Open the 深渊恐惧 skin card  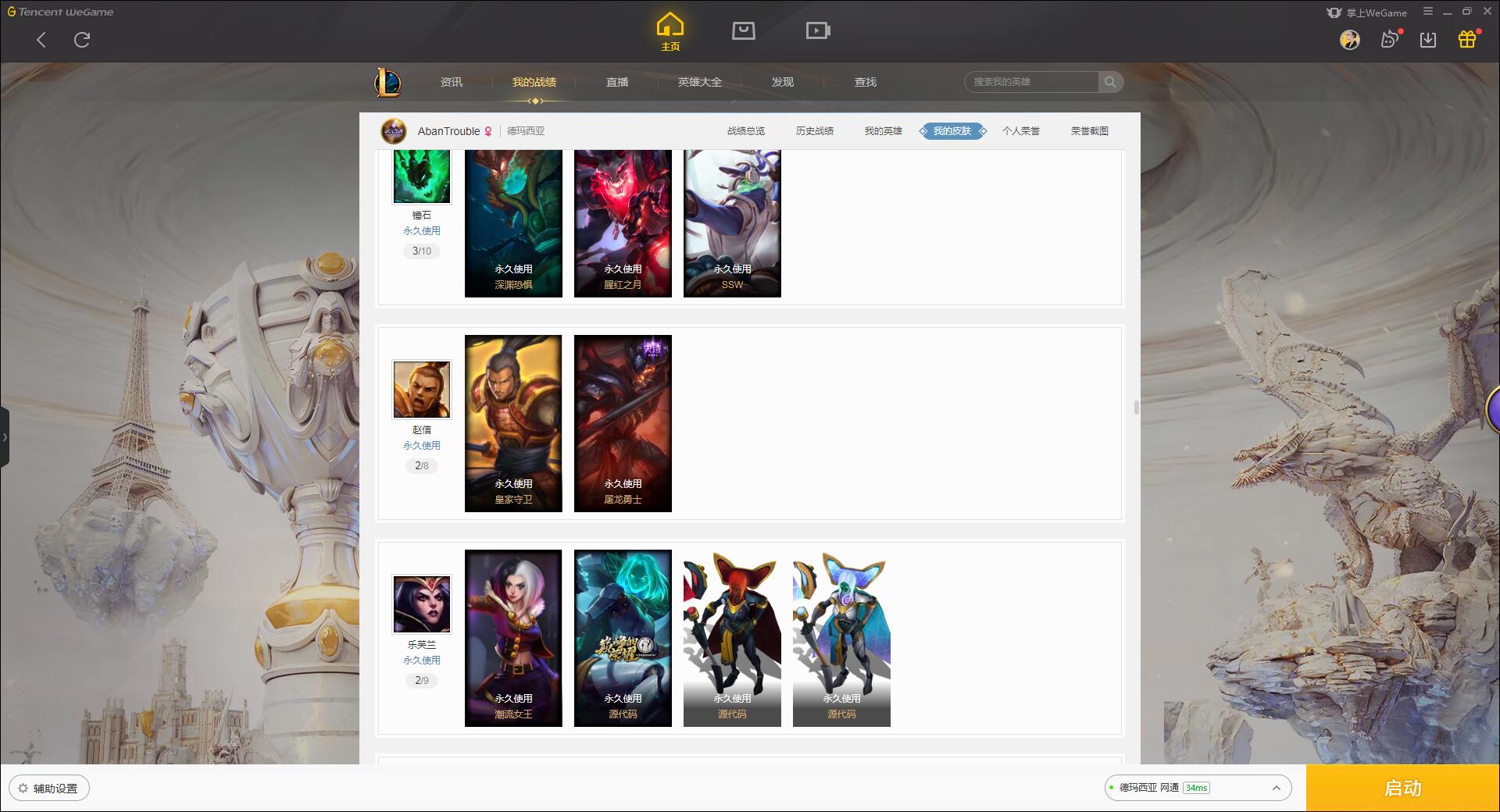click(513, 223)
